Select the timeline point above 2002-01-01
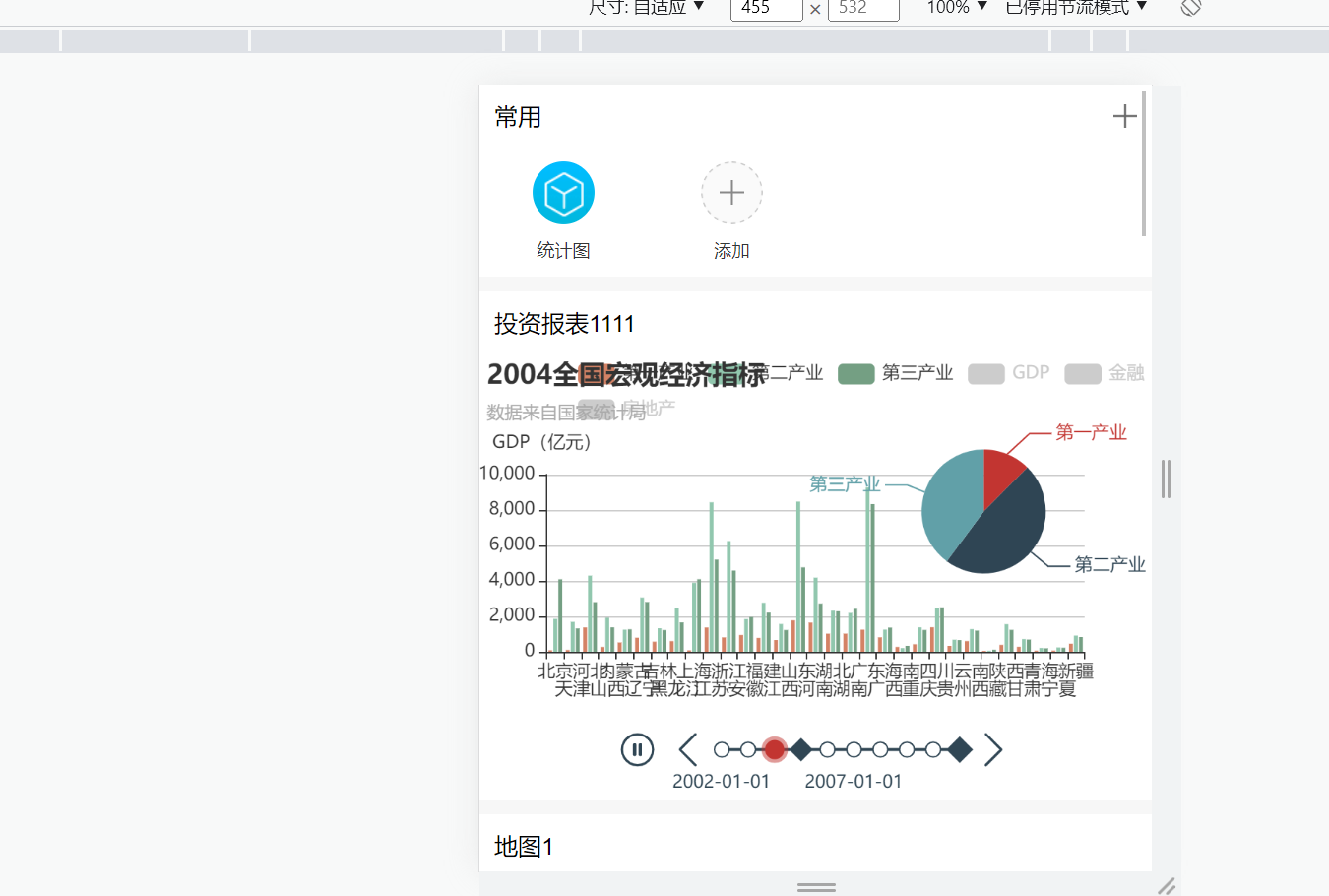This screenshot has width=1329, height=896. [x=722, y=750]
